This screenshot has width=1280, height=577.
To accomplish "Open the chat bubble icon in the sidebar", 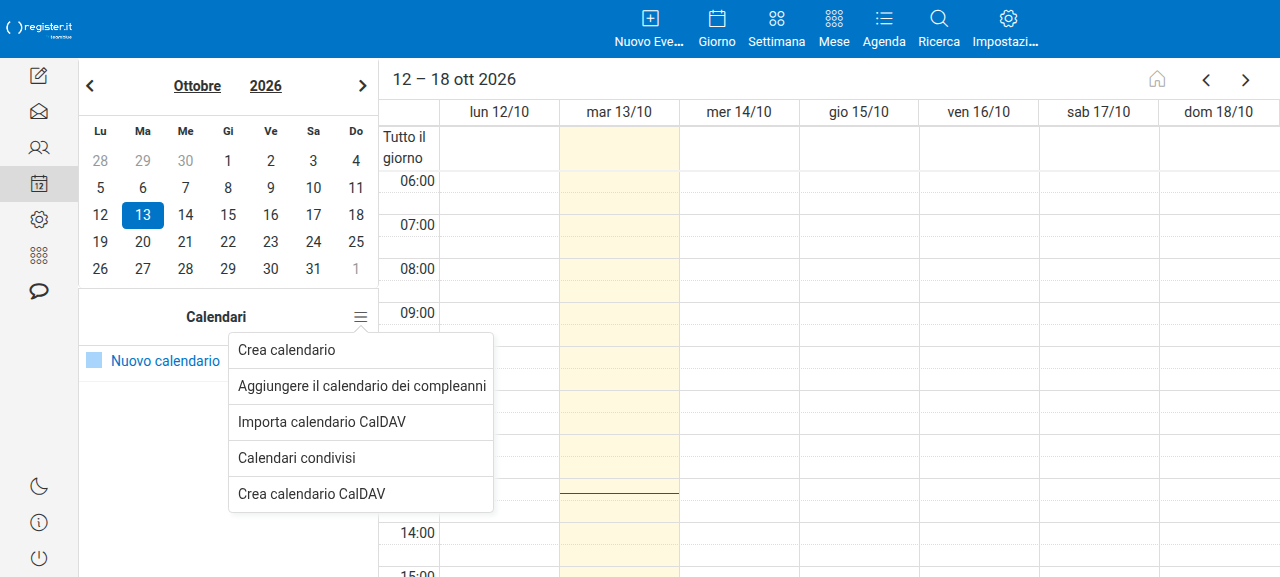I will (x=39, y=291).
